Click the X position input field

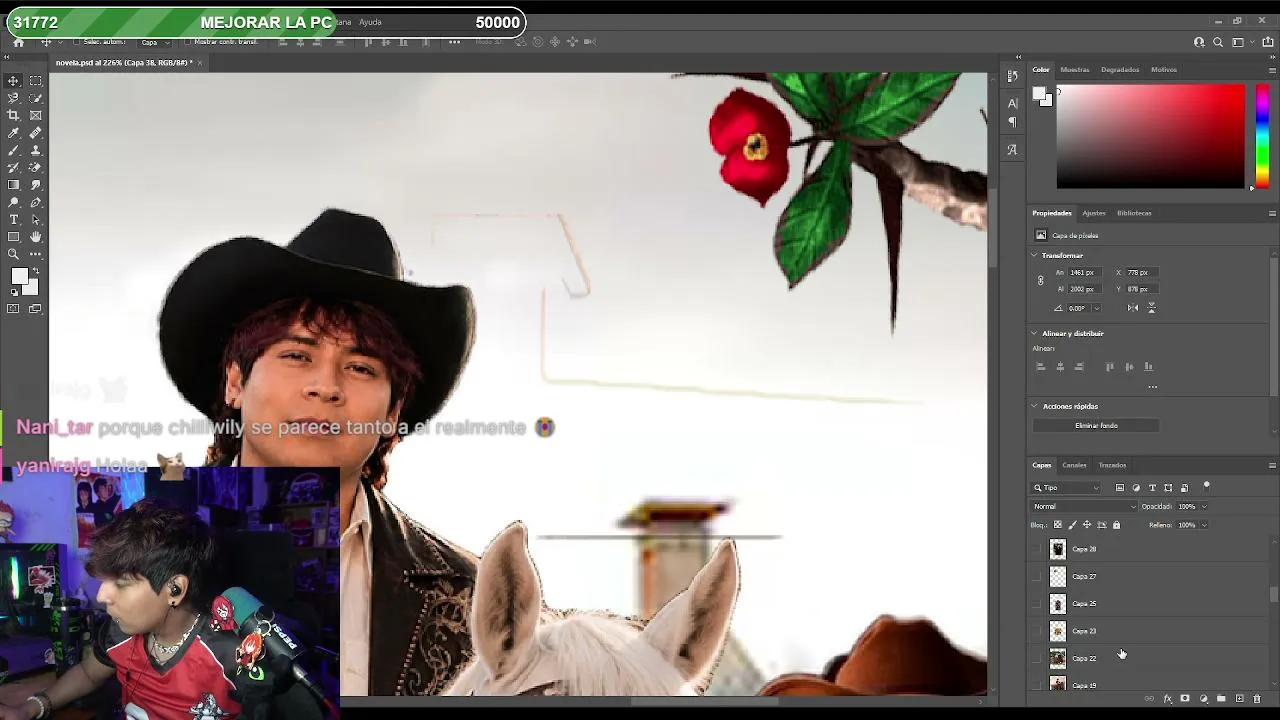click(1144, 273)
